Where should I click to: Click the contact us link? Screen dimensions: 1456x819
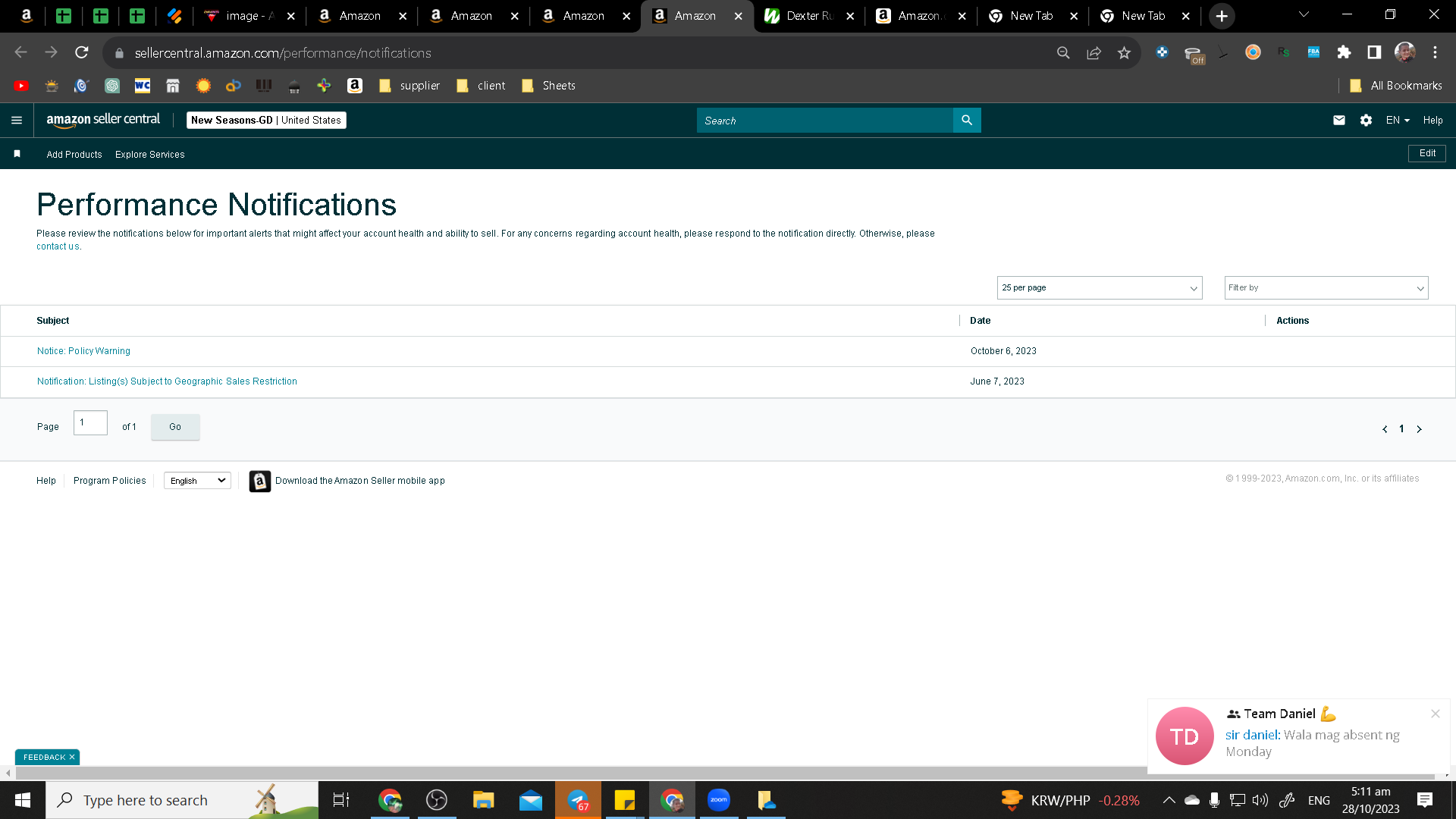(58, 246)
